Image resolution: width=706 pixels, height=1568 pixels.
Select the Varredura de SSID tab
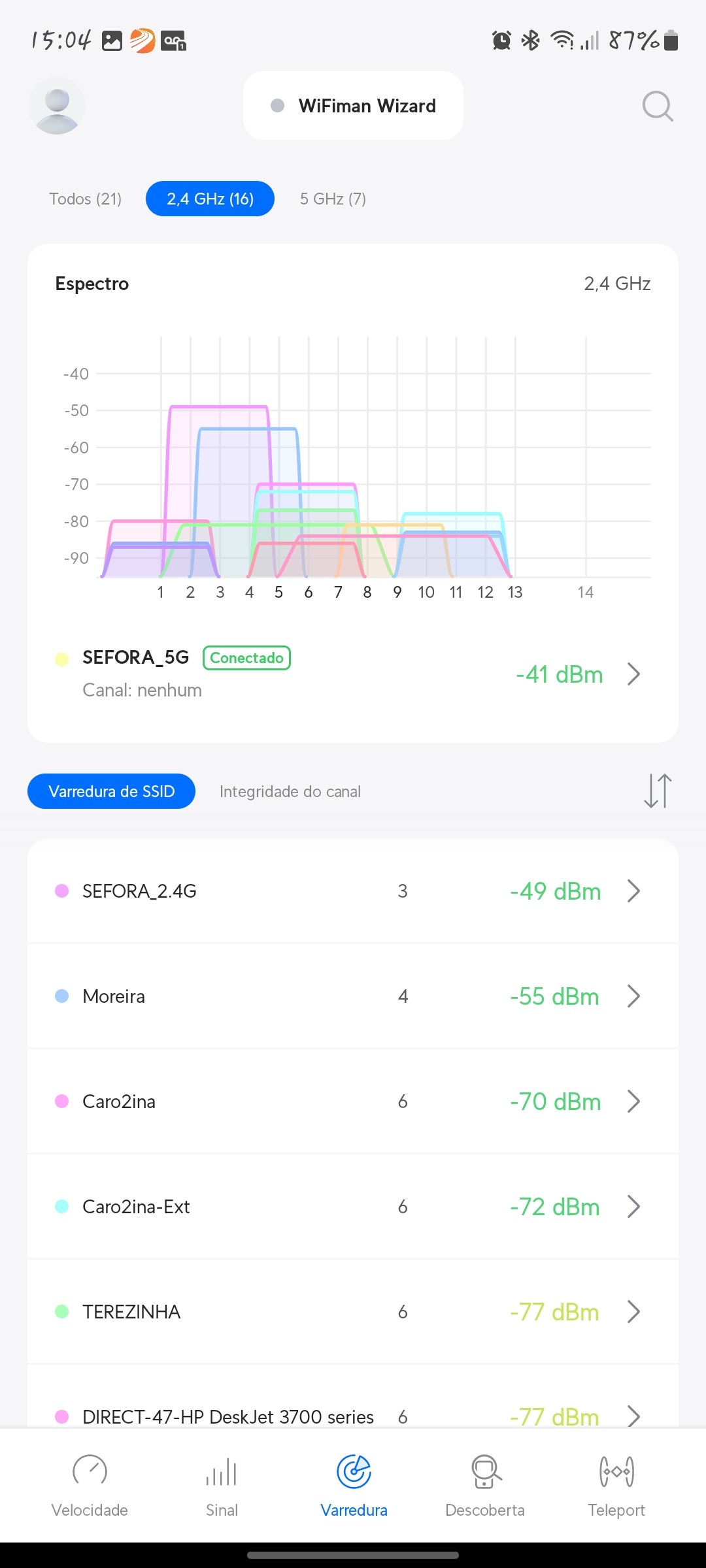[x=111, y=791]
